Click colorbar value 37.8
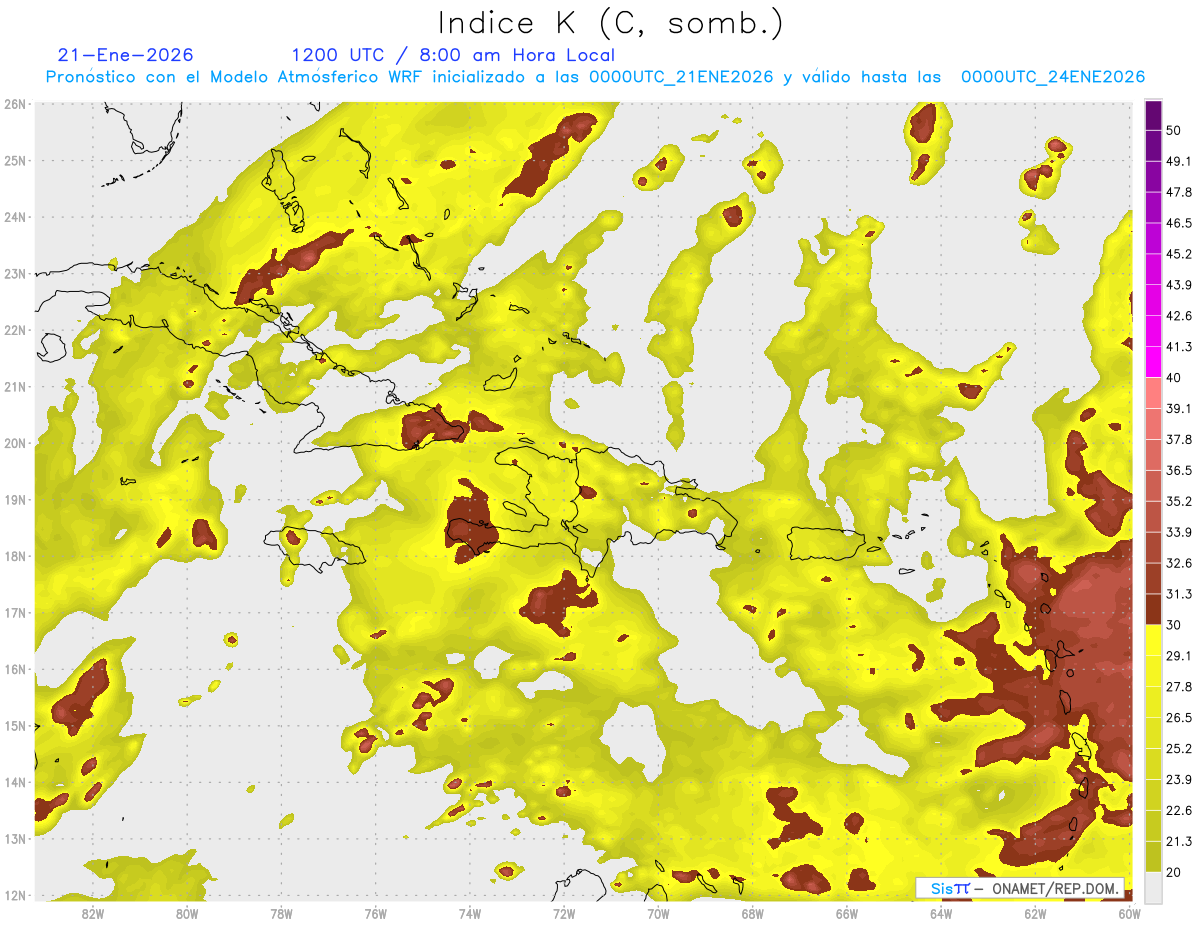Screen dimensions: 1200x927 [1178, 439]
